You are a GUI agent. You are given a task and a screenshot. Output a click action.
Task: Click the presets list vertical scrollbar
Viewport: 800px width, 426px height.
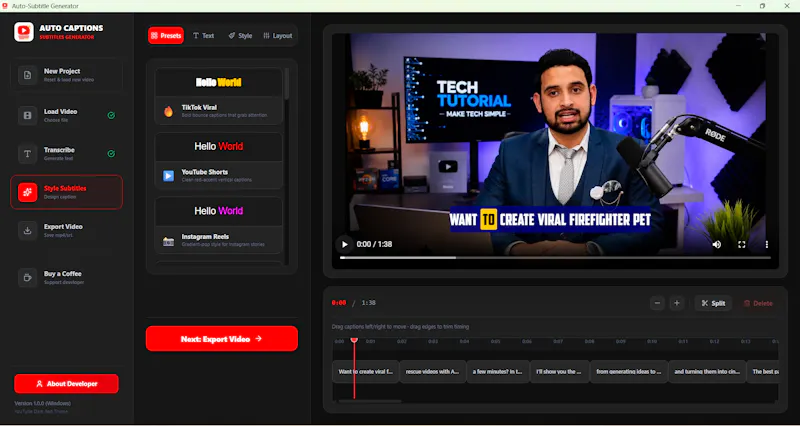click(287, 84)
